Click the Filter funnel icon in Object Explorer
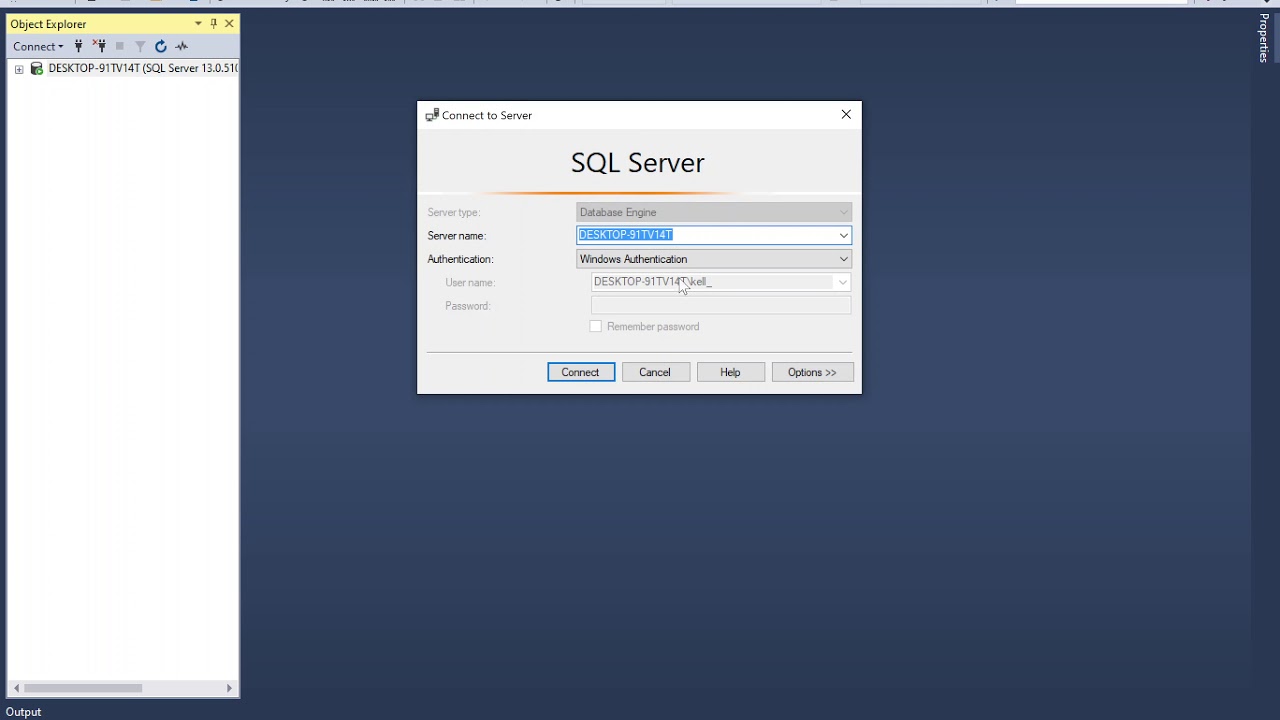The width and height of the screenshot is (1280, 720). (x=140, y=46)
